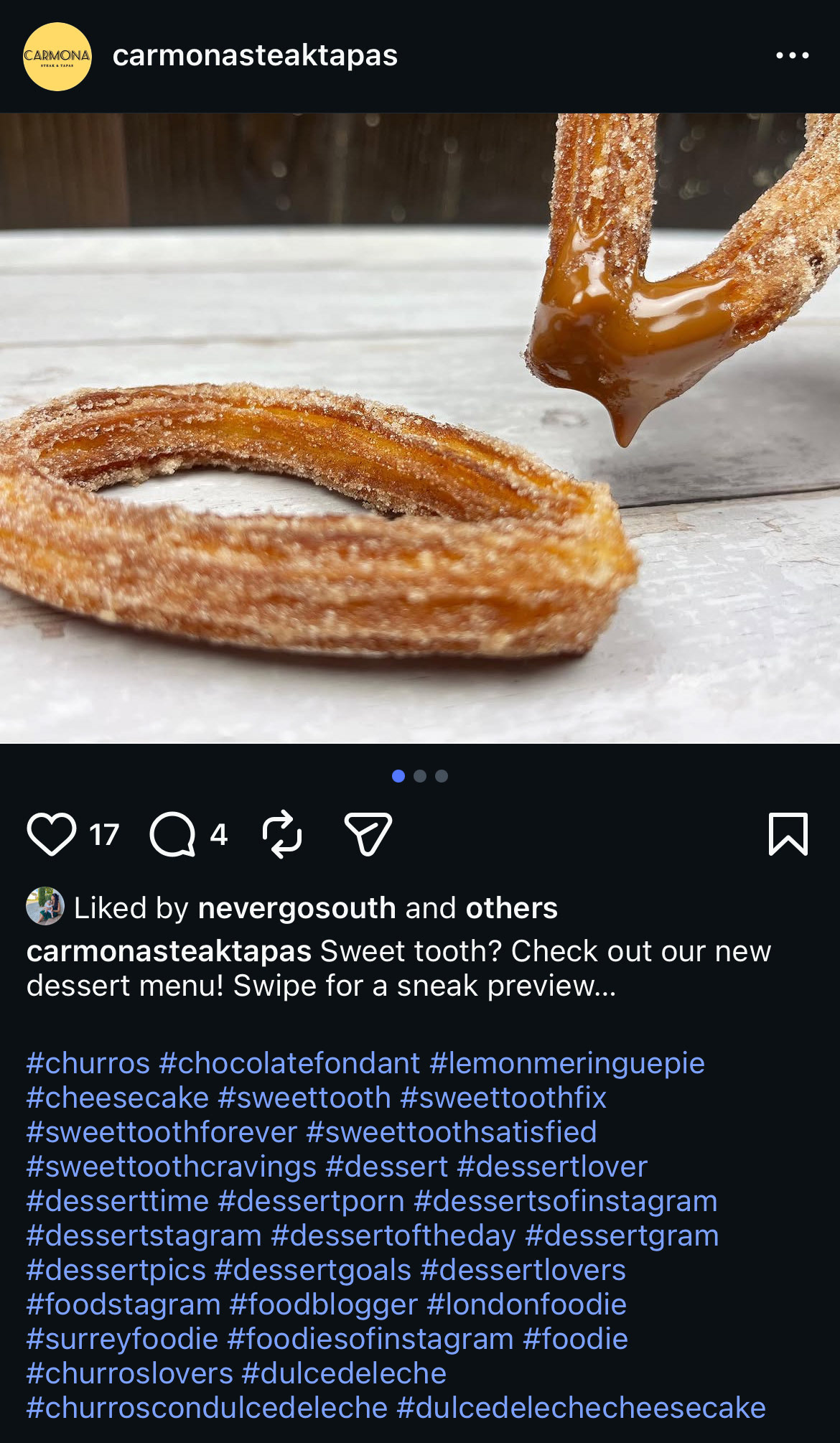The height and width of the screenshot is (1443, 840).
Task: Open nevergosouth profile from liked by
Action: click(297, 908)
